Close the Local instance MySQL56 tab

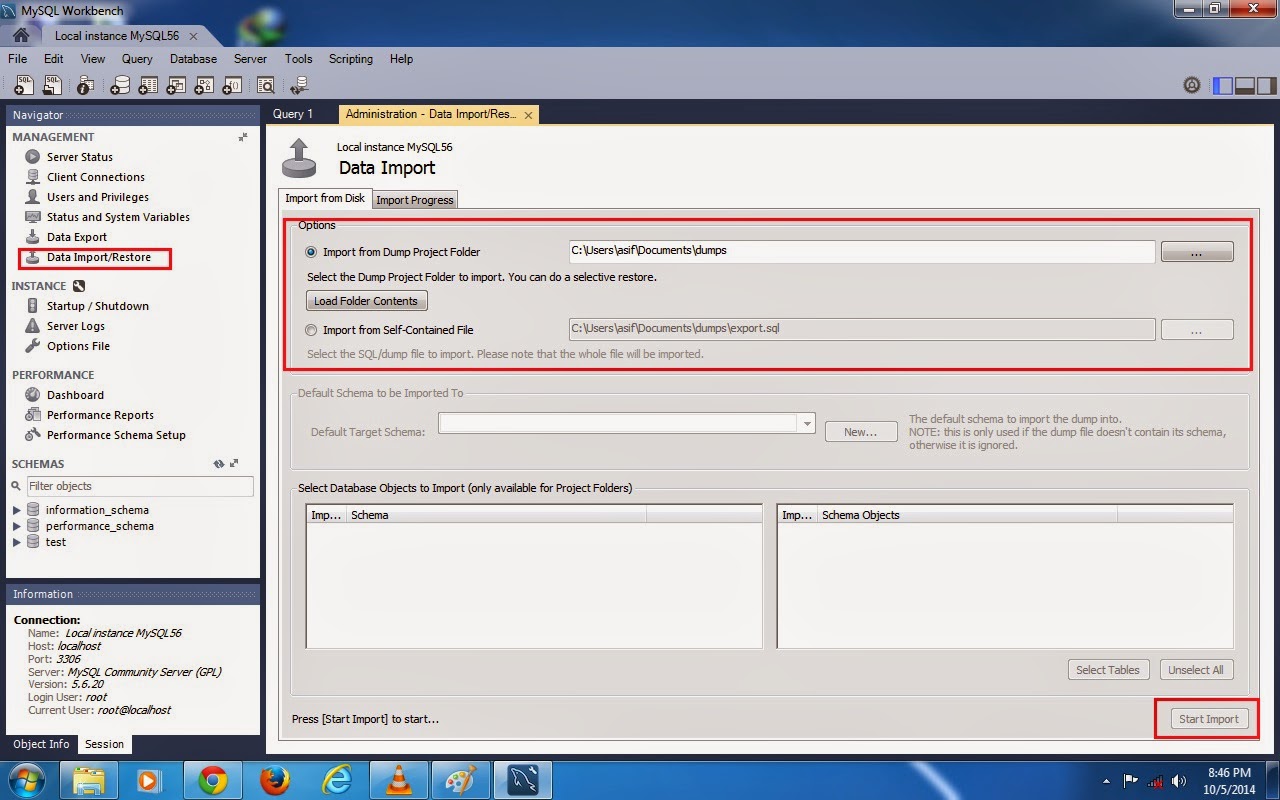(x=193, y=36)
